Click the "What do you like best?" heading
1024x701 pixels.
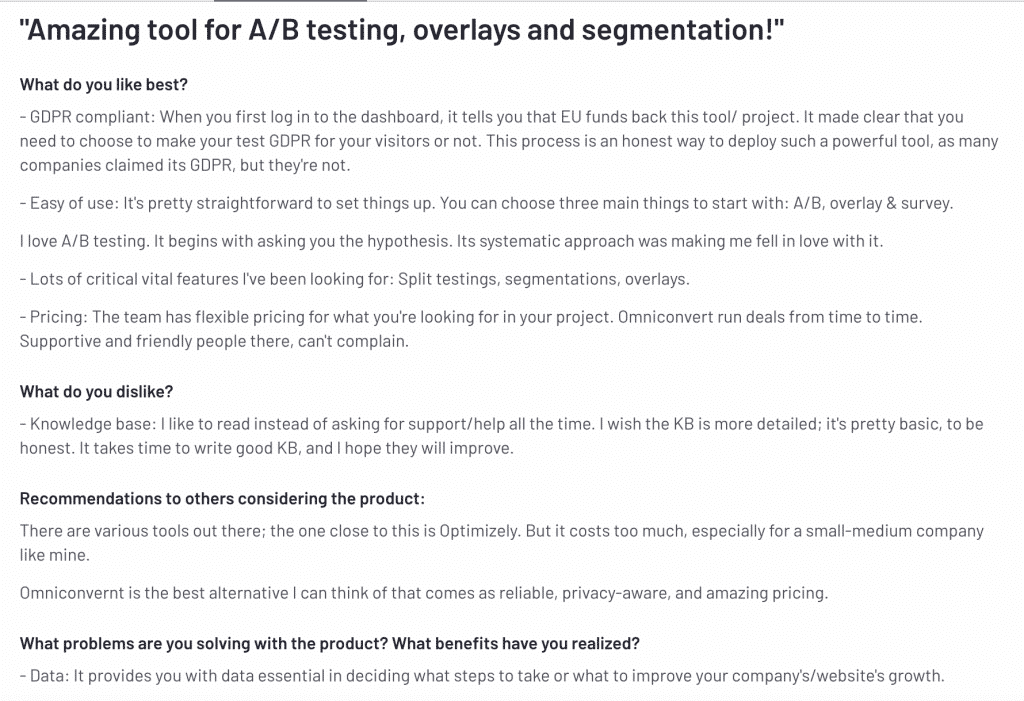pos(103,84)
